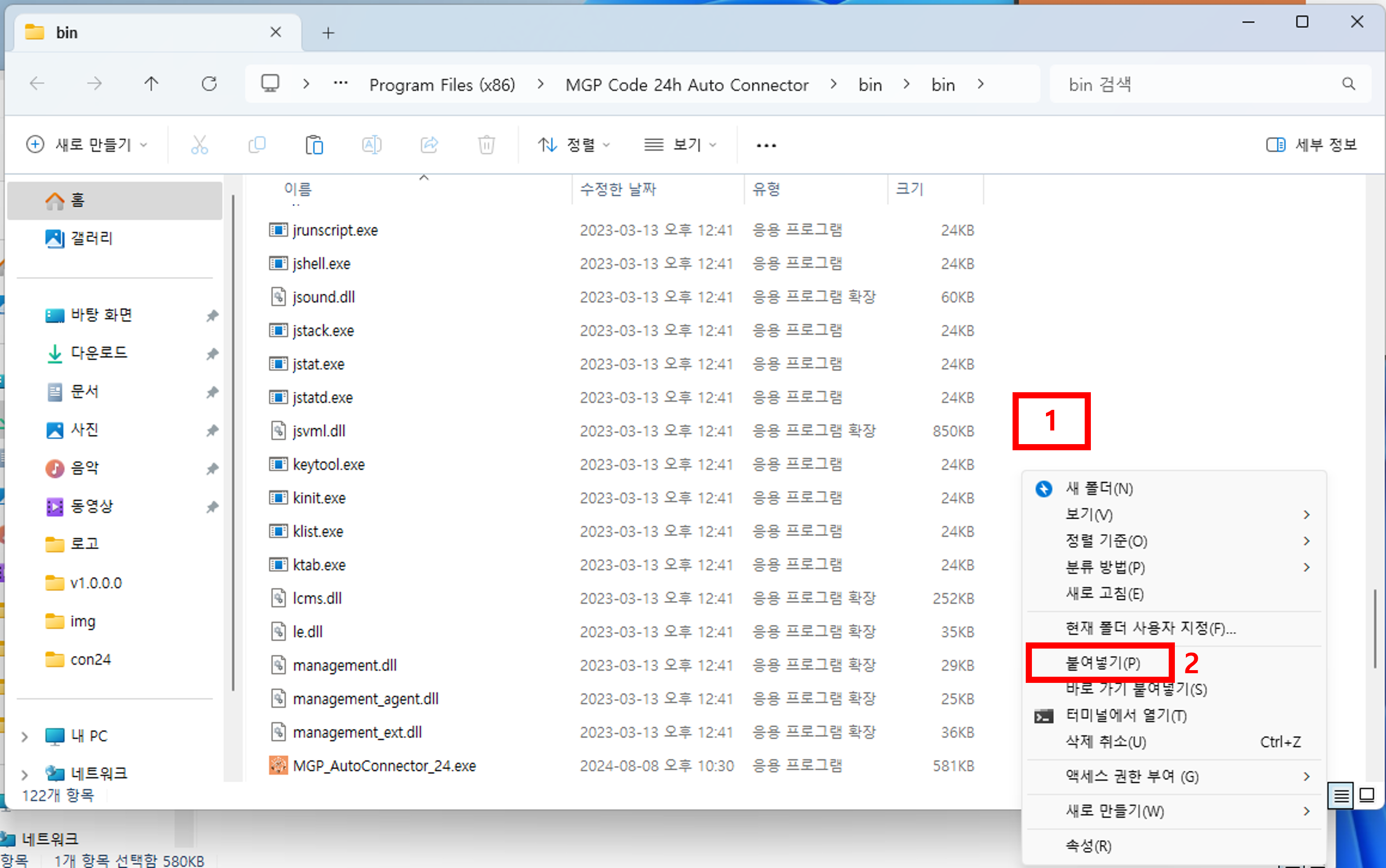The width and height of the screenshot is (1386, 868).
Task: Choose 바로 가기 붙여넣기(S) in context menu
Action: click(x=1175, y=689)
